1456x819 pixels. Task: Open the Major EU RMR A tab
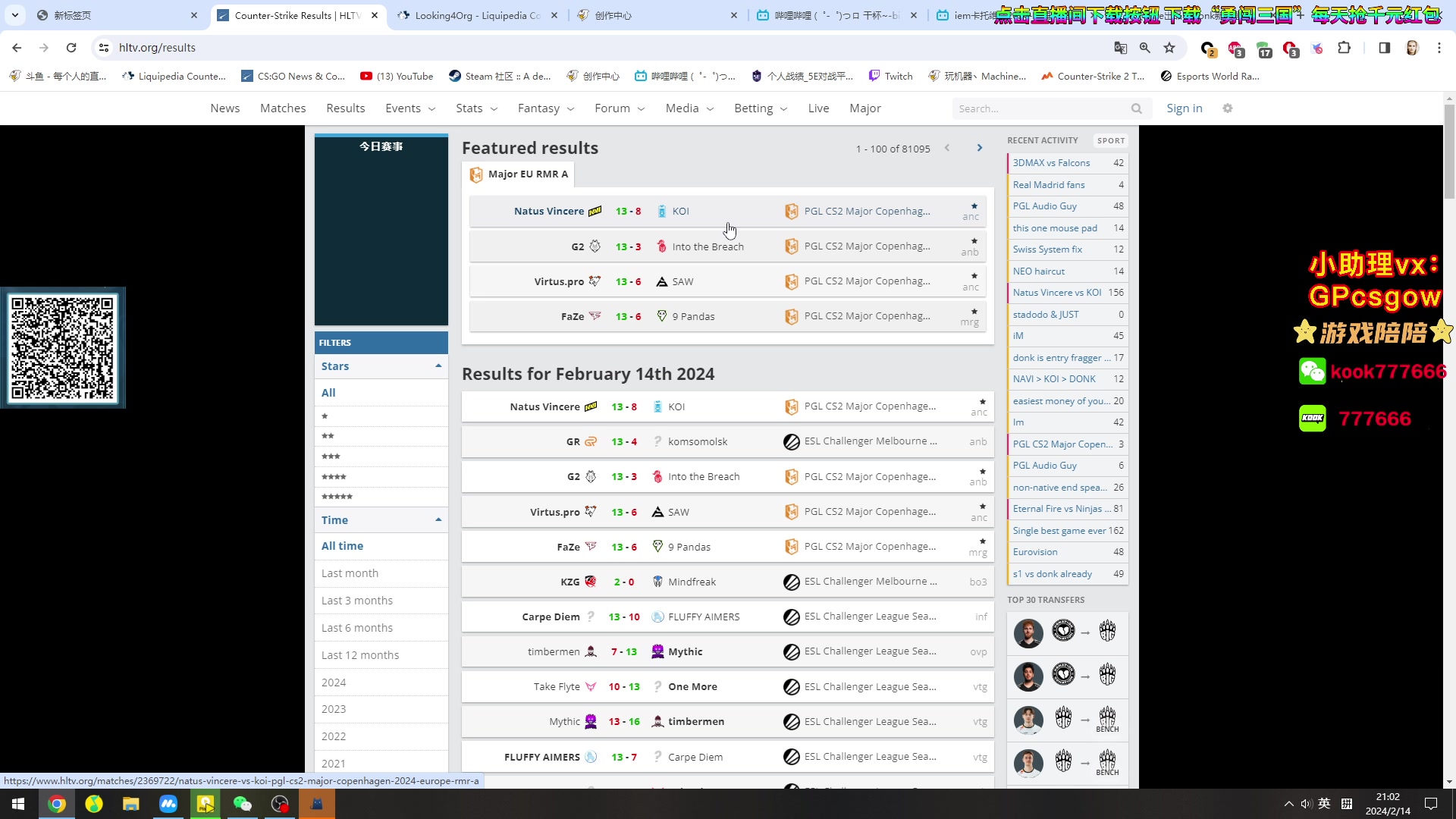coord(519,174)
